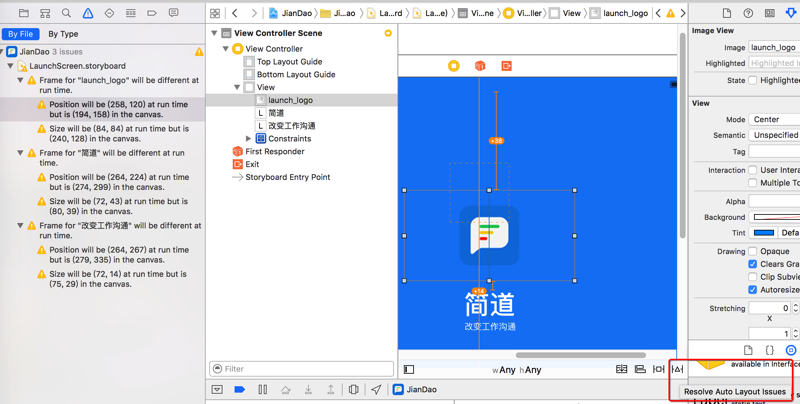800x404 pixels.
Task: Collapse the launch_logo frame warning
Action: pos(20,80)
